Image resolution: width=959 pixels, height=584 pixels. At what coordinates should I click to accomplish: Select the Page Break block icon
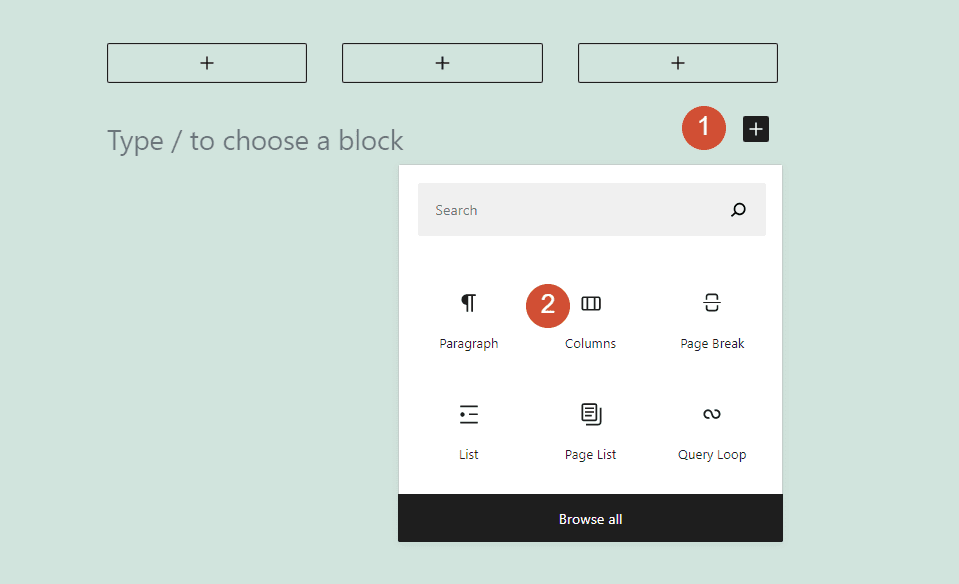point(711,303)
